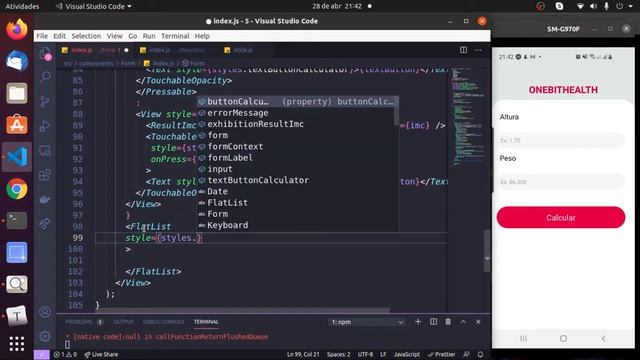The image size is (640, 360).
Task: Open the File menu
Action: point(42,36)
